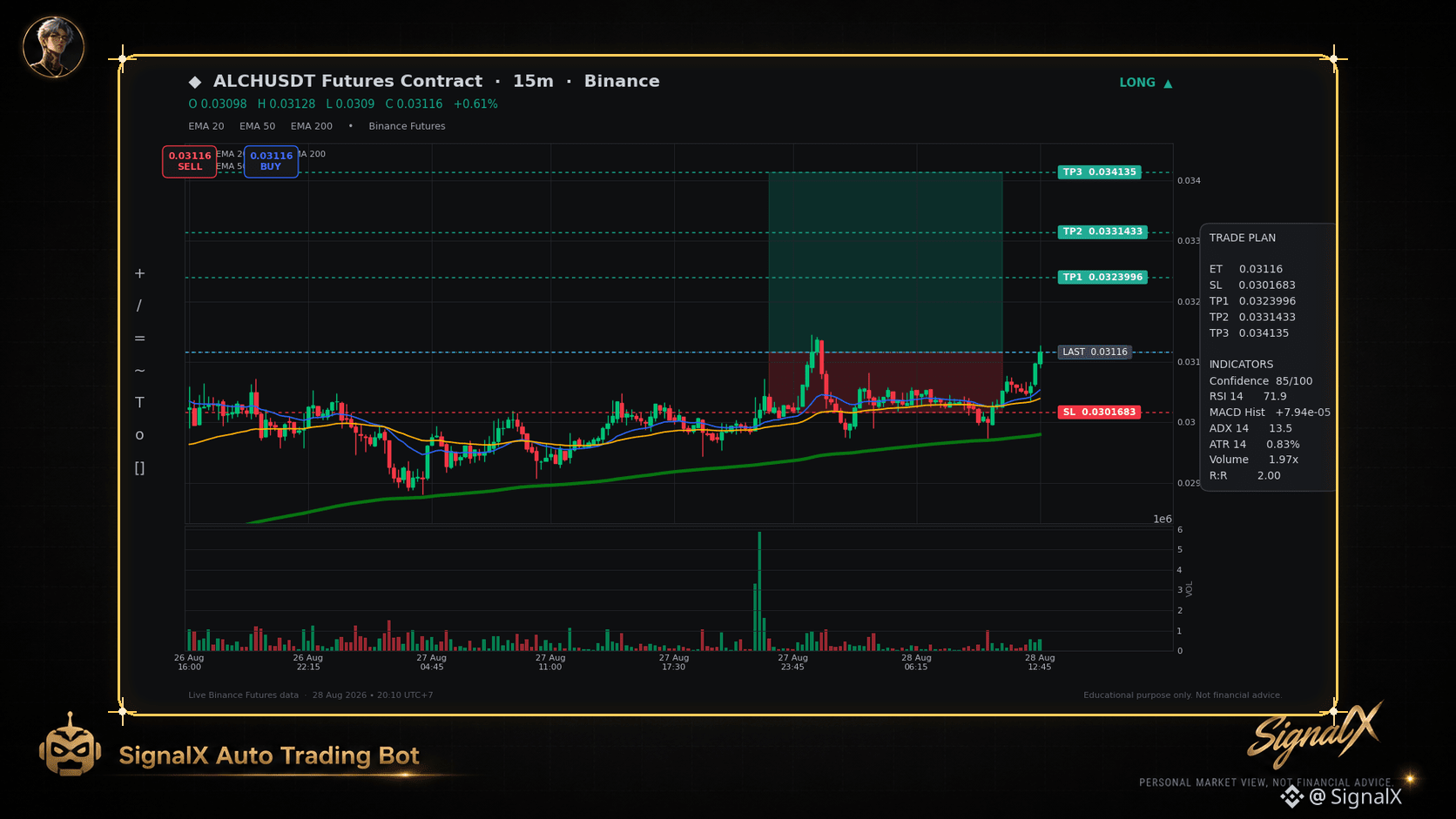The image size is (1456, 819).
Task: Click the 27 Aug 23:45 time label
Action: (793, 662)
